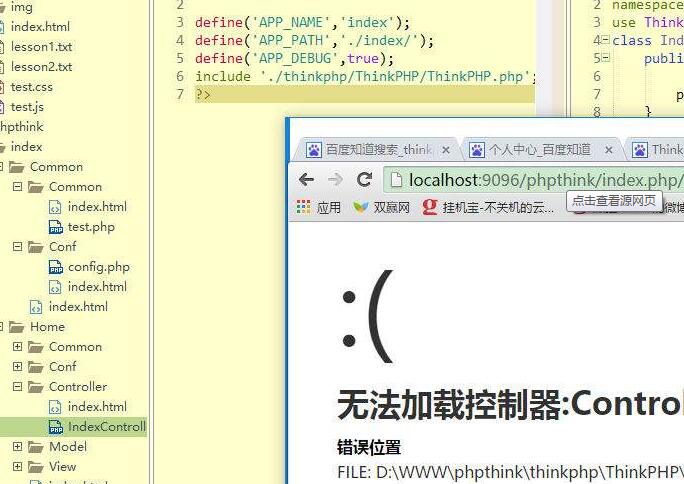
Task: Click index.html icon directly under Common
Action: click(x=36, y=307)
